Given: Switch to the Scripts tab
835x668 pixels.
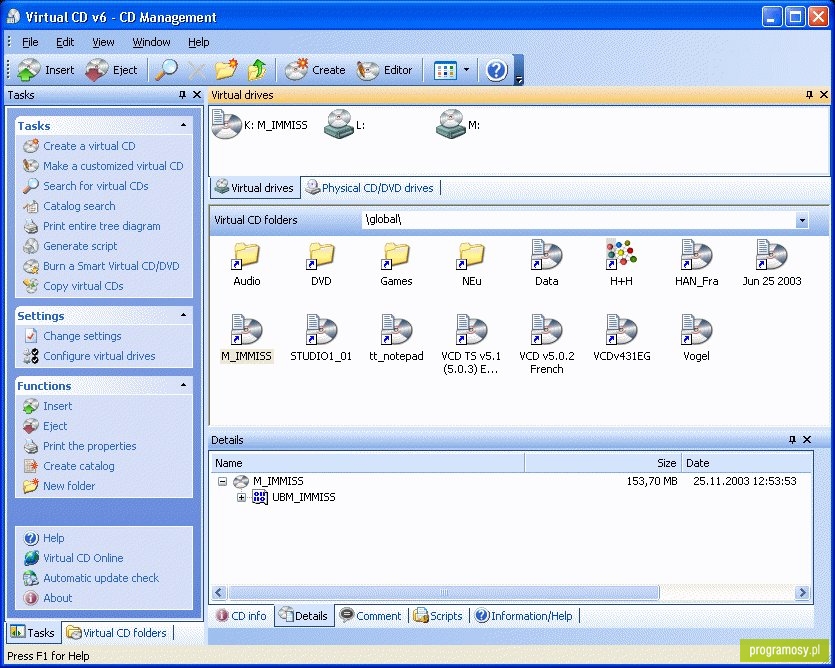Looking at the screenshot, I should click(x=438, y=616).
